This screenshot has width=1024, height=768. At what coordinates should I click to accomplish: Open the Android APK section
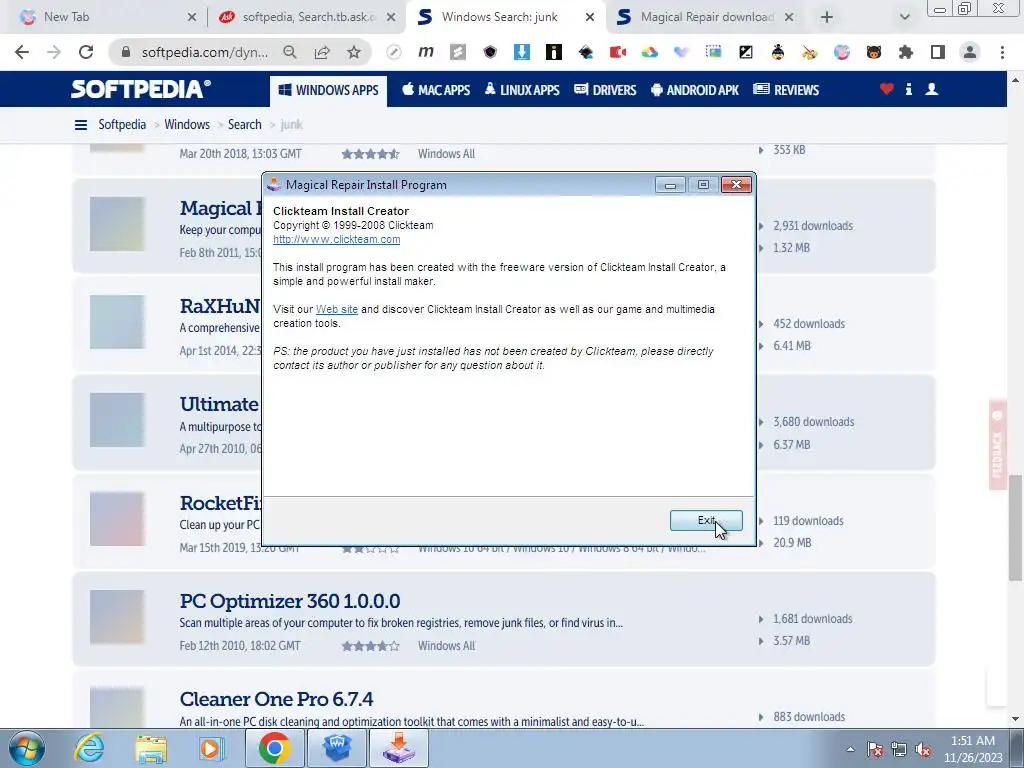(695, 90)
